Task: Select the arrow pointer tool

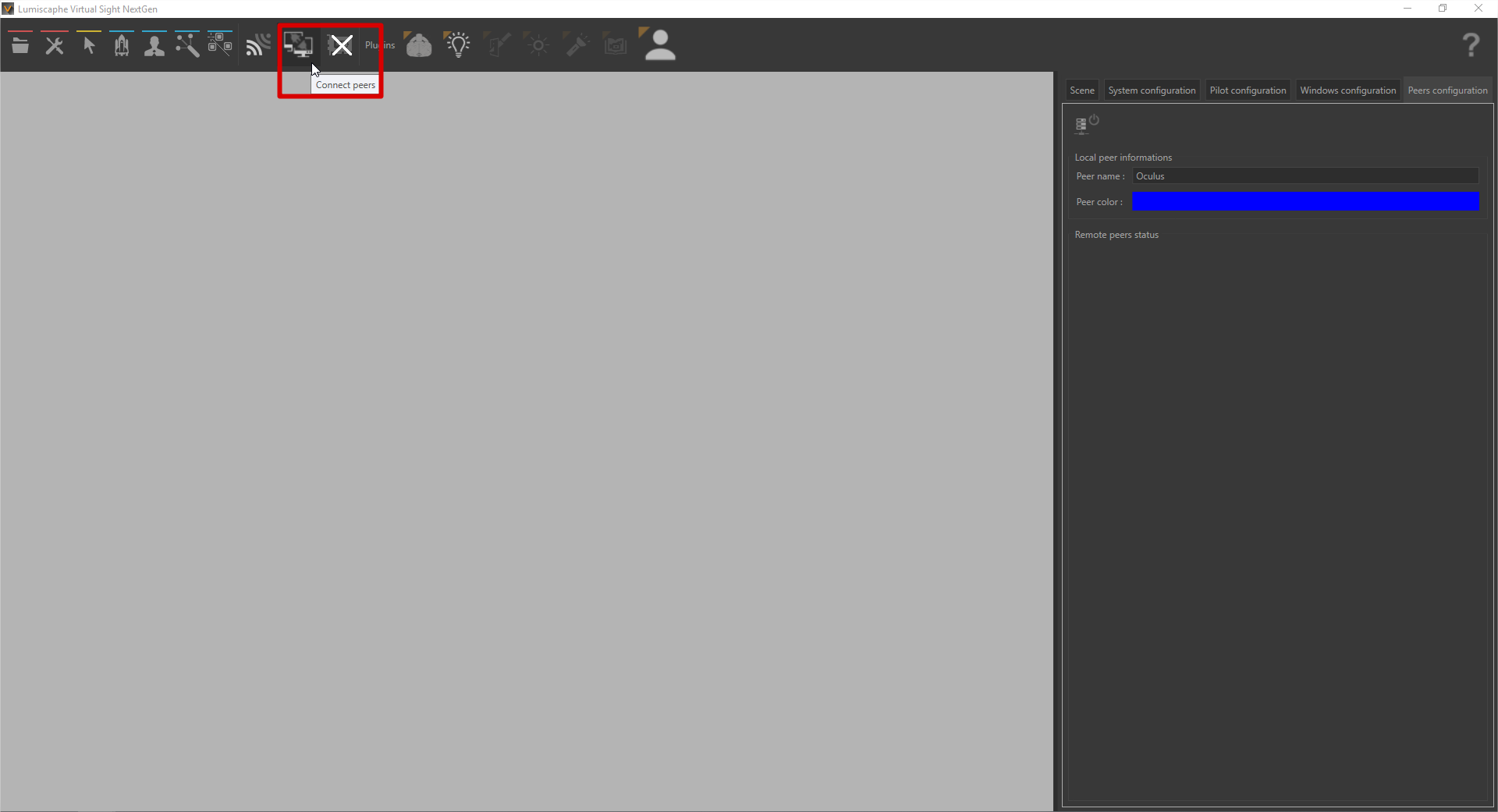Action: pyautogui.click(x=89, y=46)
